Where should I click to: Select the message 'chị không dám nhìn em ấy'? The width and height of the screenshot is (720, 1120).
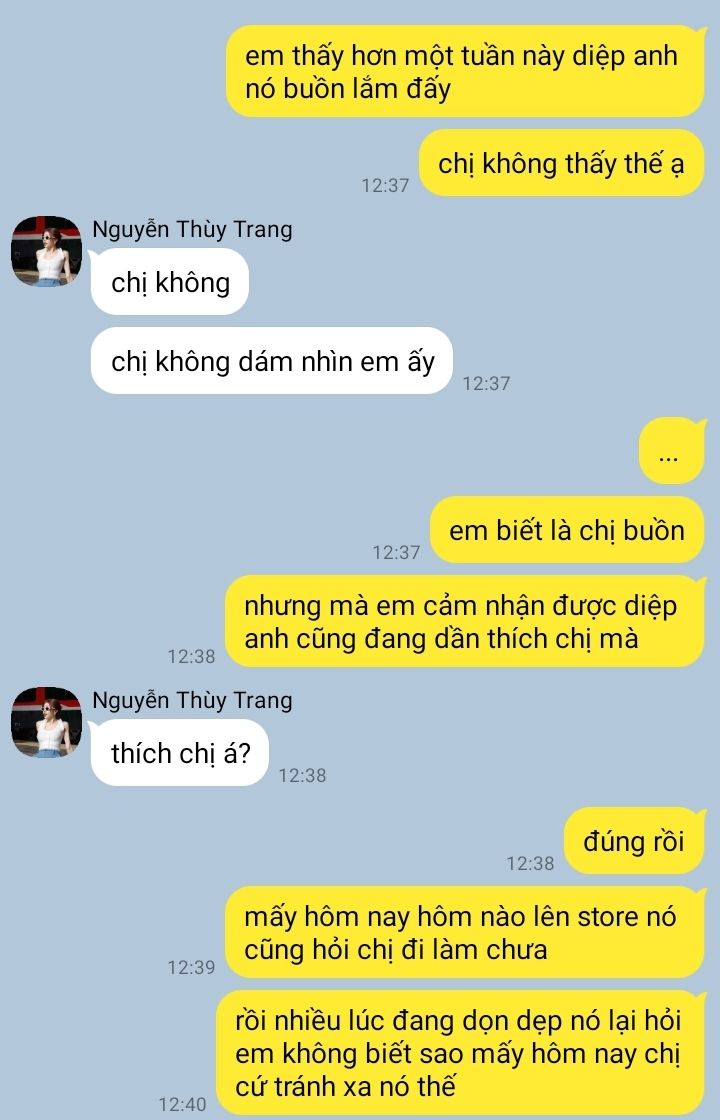[x=271, y=361]
